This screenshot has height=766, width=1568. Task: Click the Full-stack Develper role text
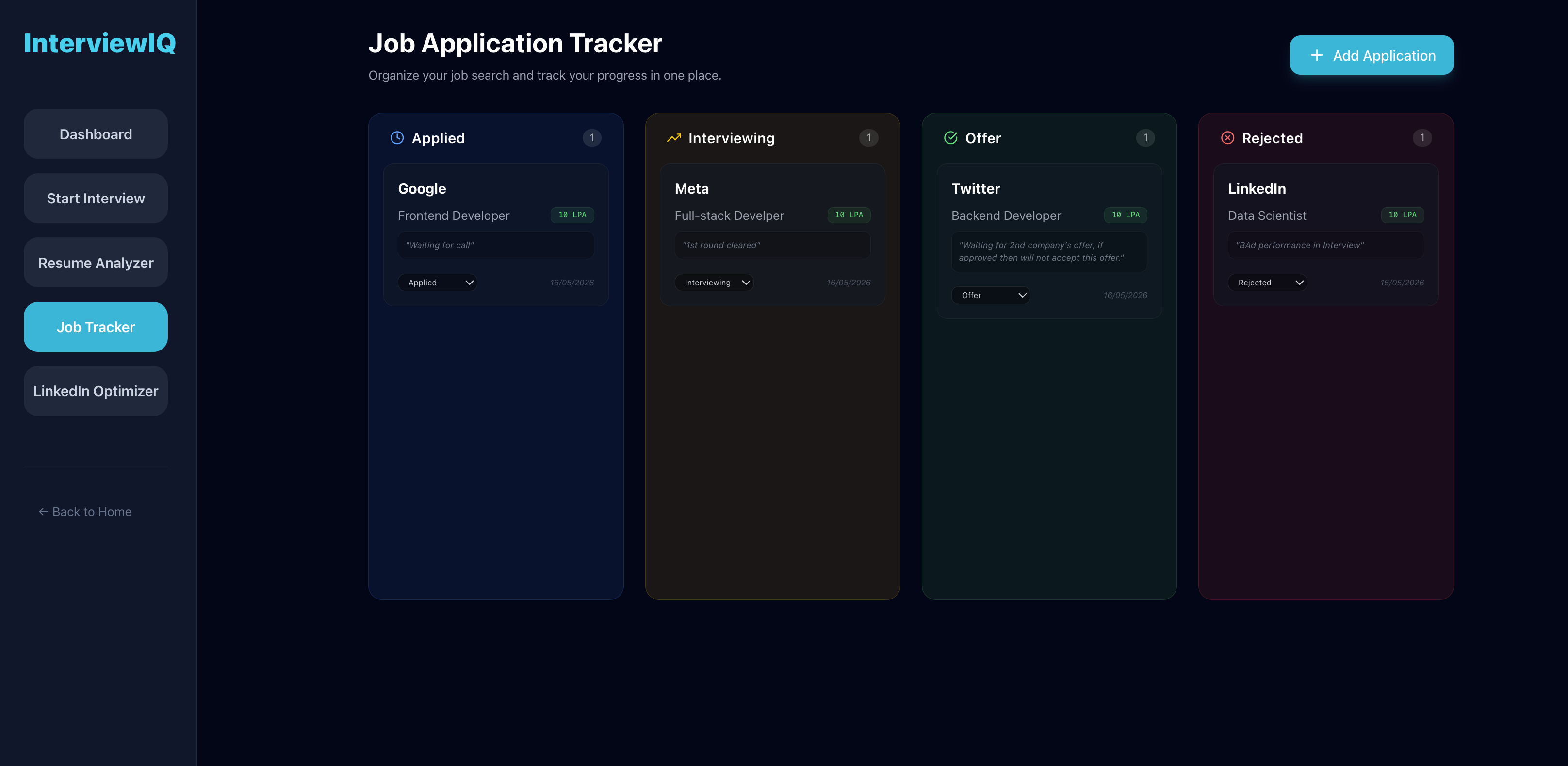(729, 216)
